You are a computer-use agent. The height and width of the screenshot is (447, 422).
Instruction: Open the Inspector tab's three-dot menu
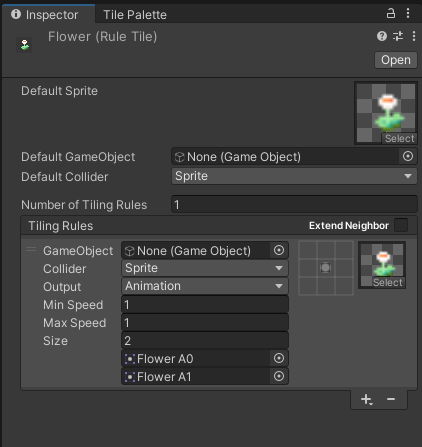click(408, 13)
